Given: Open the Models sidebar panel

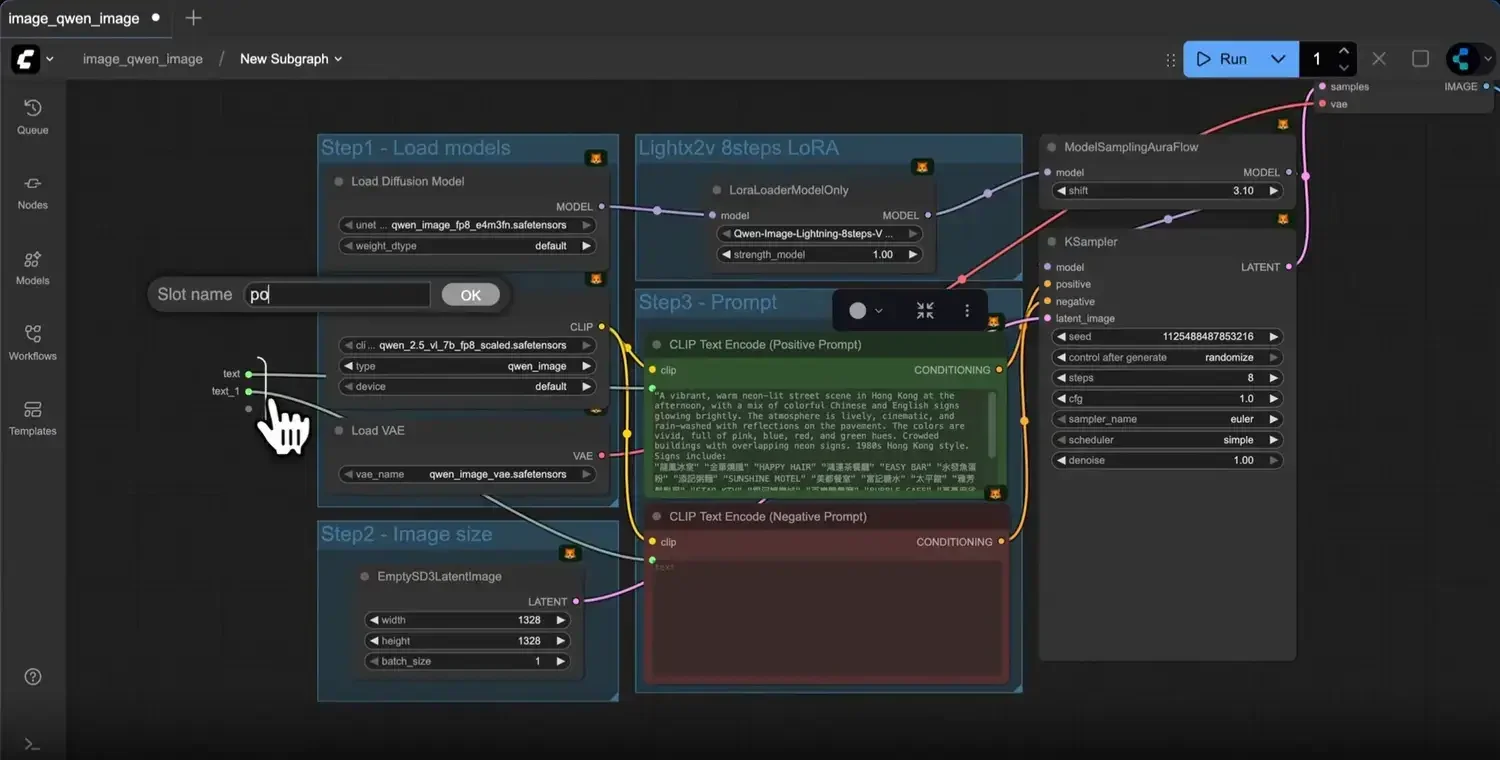Looking at the screenshot, I should (x=32, y=267).
